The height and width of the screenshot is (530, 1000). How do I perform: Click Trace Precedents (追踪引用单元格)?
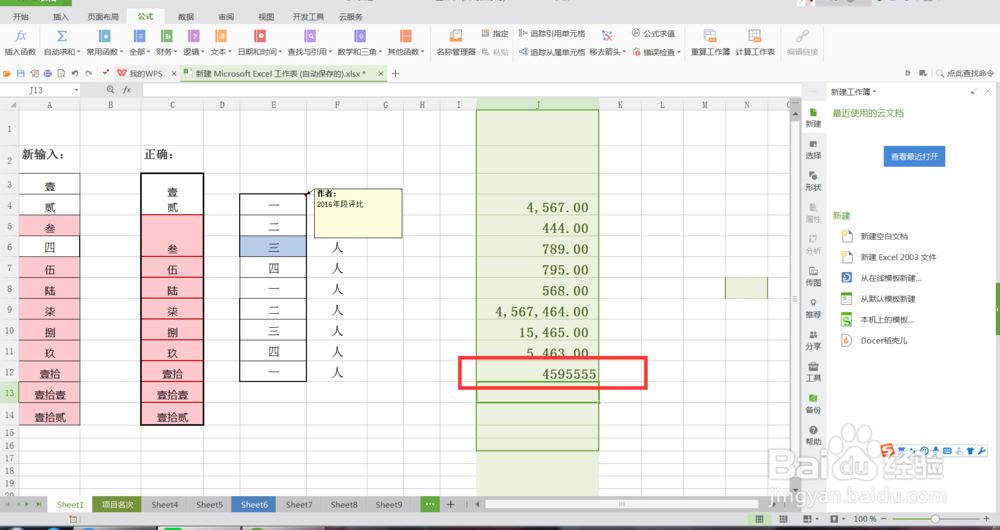552,33
